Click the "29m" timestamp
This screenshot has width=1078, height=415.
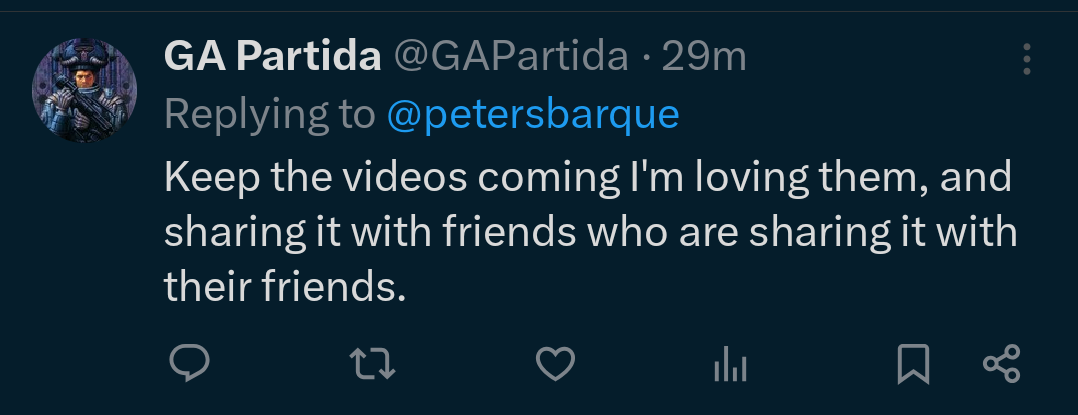[x=704, y=58]
